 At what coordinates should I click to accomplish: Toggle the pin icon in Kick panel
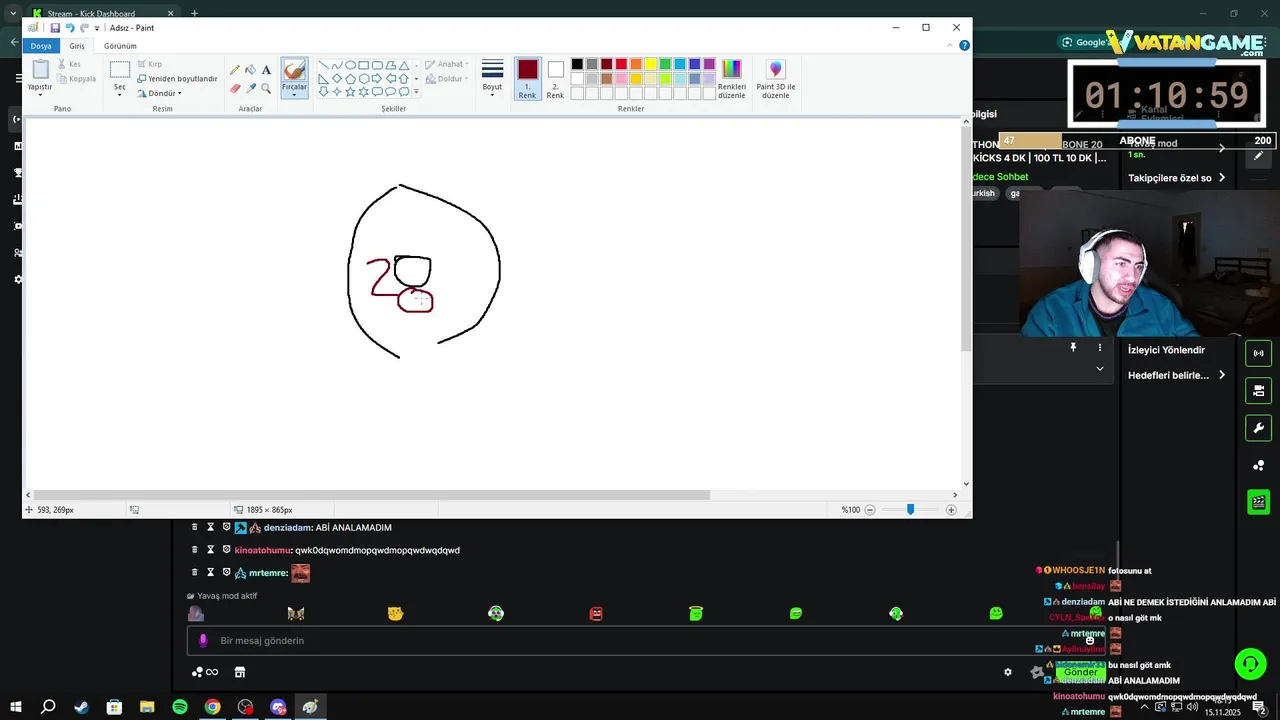point(1073,347)
